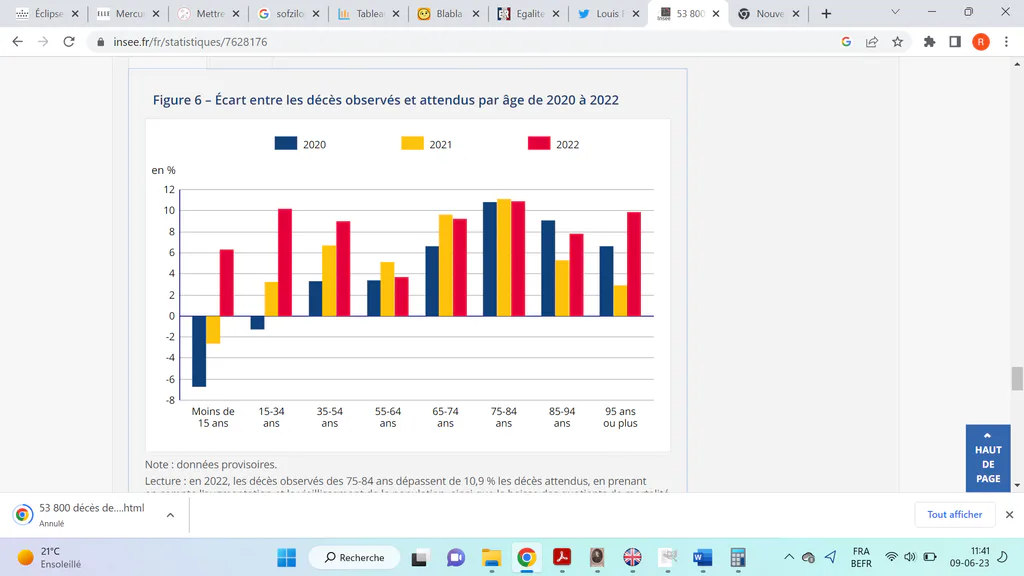Open the weather widget showing 21°C

pos(50,557)
